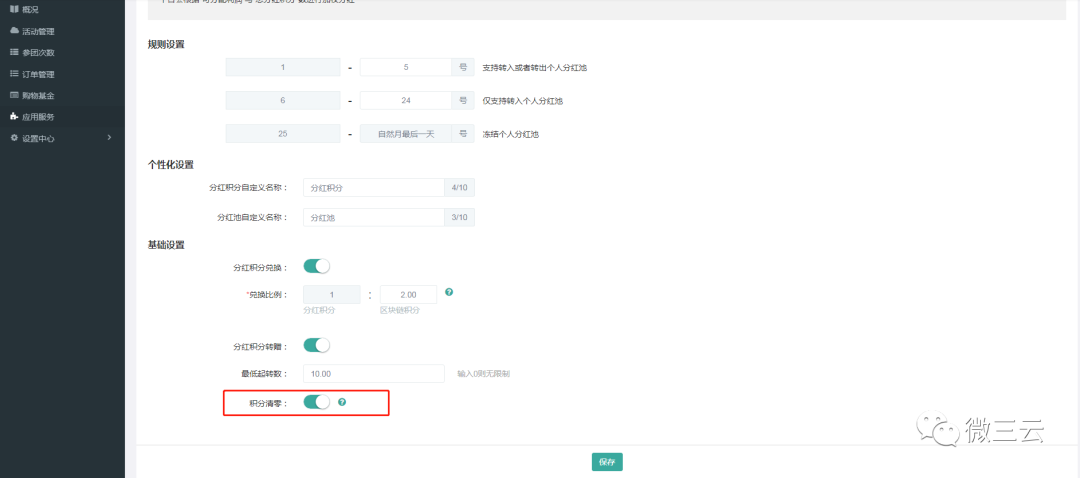This screenshot has width=1080, height=478.
Task: Click the 基础设置 heading
Action: pos(166,245)
